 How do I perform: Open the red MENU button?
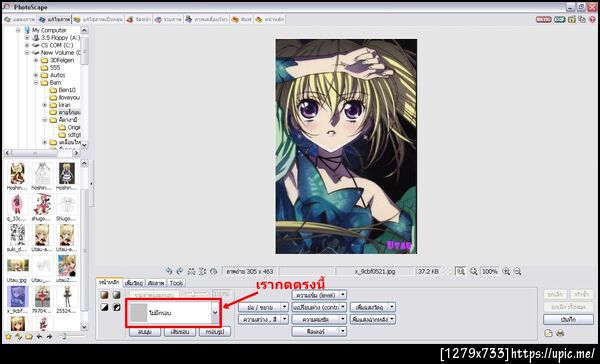click(x=543, y=19)
